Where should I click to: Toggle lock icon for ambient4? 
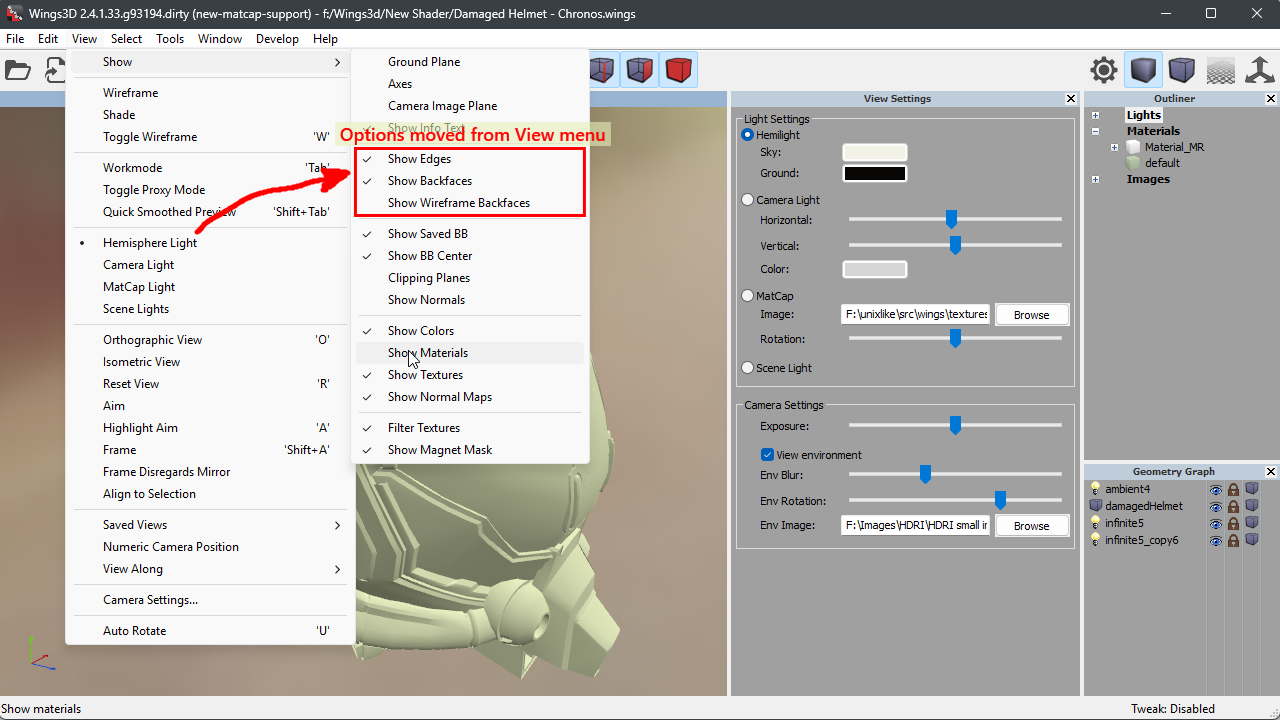1234,490
